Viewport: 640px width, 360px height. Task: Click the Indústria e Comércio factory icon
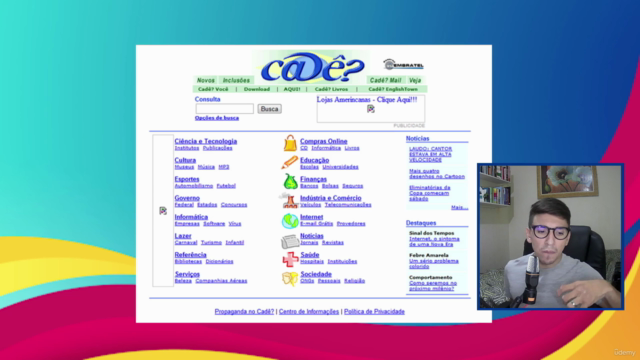[x=289, y=200]
